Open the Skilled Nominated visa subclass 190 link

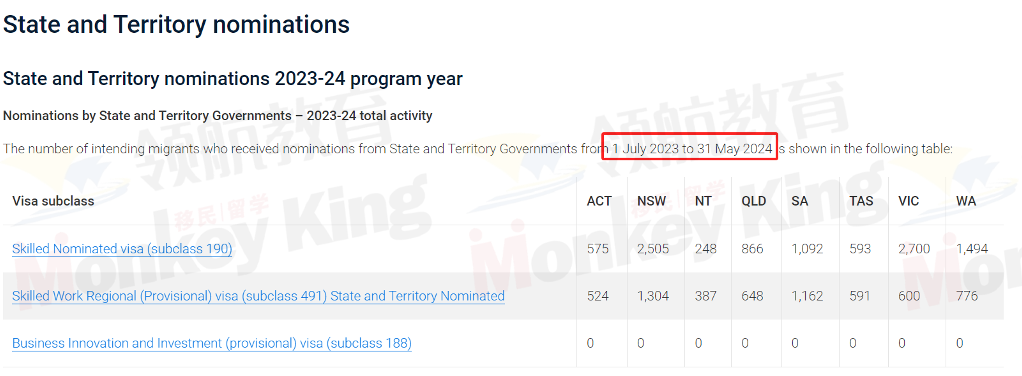click(x=122, y=249)
